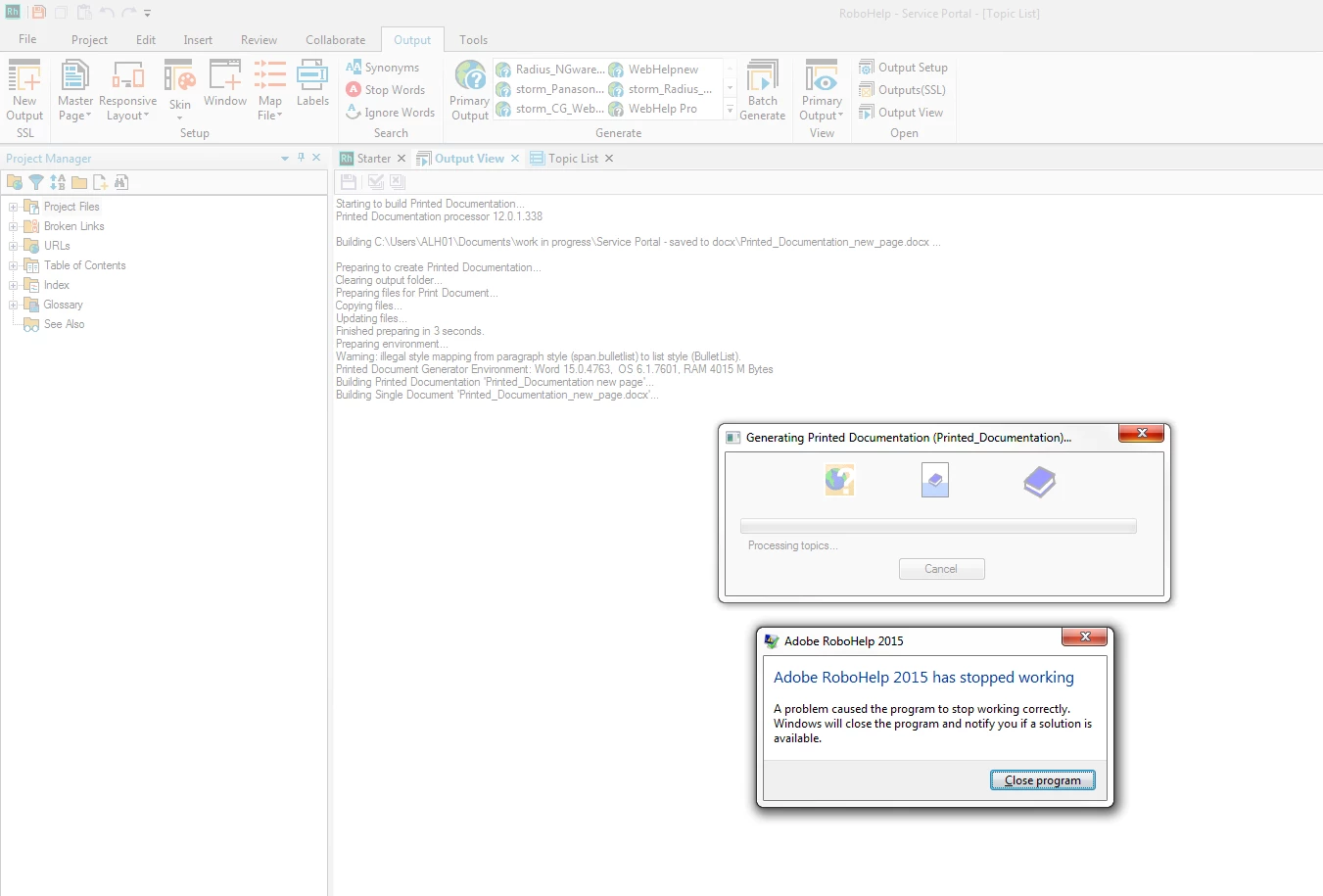Screen dimensions: 1323x896
Task: Switch to the Tools ribbon tab
Action: tap(473, 40)
